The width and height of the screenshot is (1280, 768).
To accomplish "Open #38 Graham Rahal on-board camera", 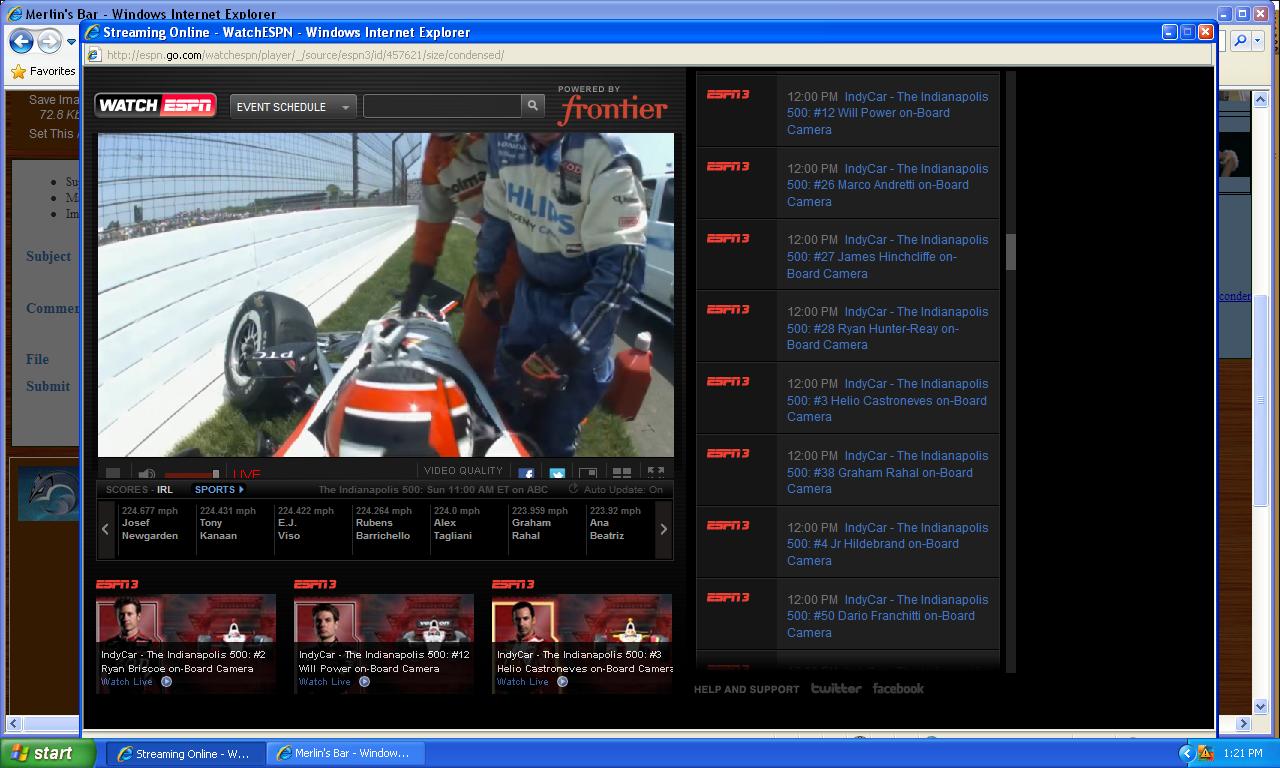I will (887, 472).
